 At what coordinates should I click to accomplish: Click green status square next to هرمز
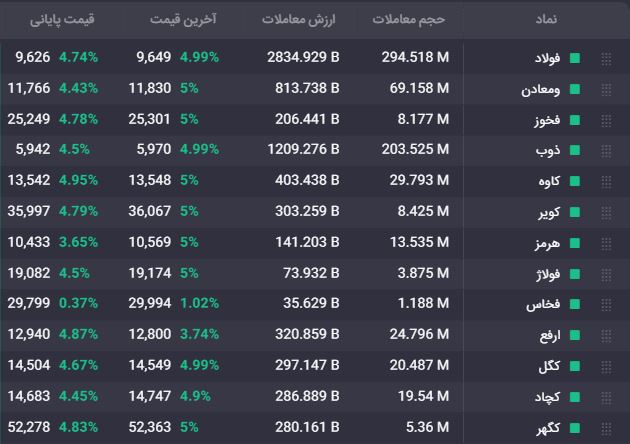(x=575, y=243)
